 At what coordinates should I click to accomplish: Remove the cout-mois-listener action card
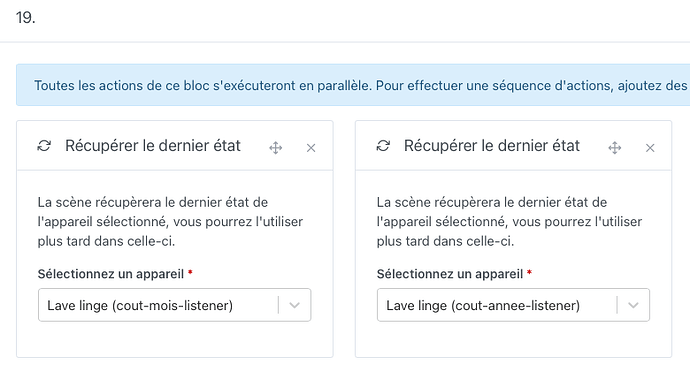[x=311, y=148]
